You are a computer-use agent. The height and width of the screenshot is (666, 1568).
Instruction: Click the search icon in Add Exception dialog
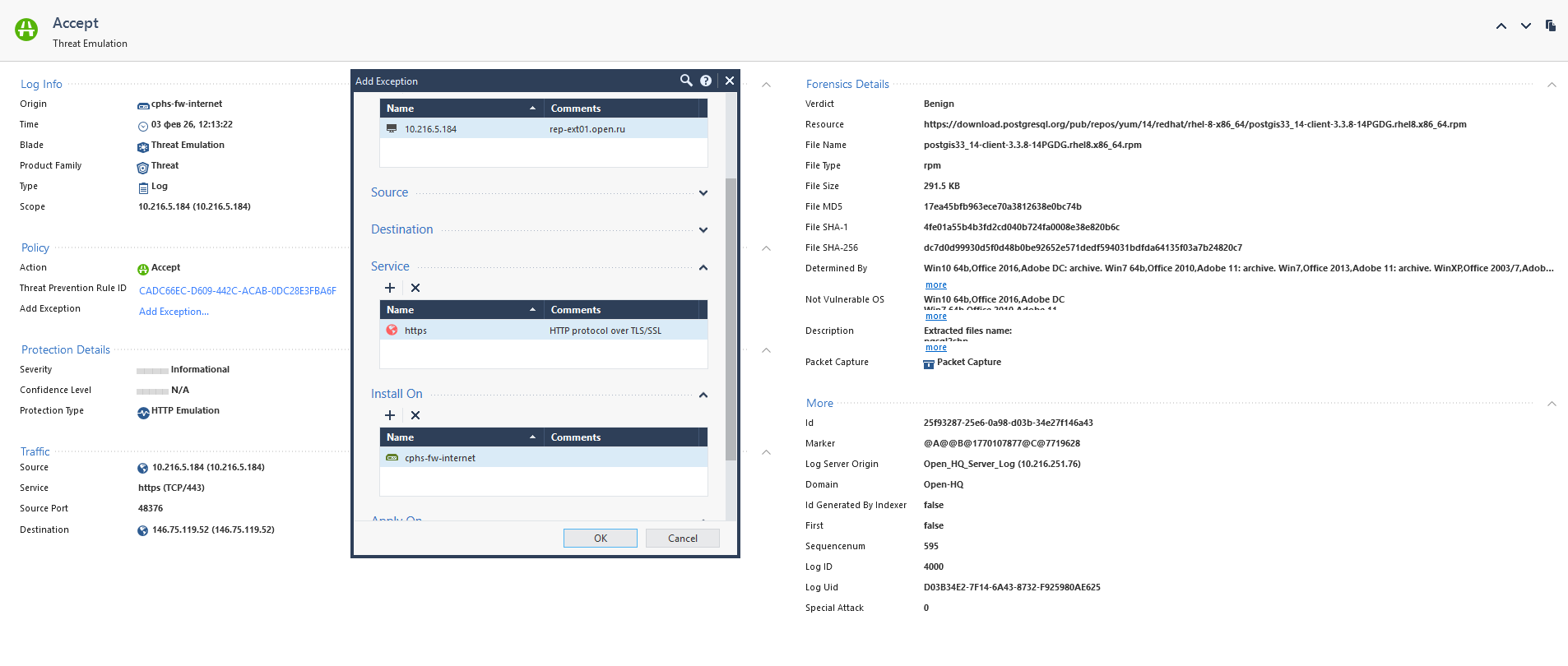point(686,81)
